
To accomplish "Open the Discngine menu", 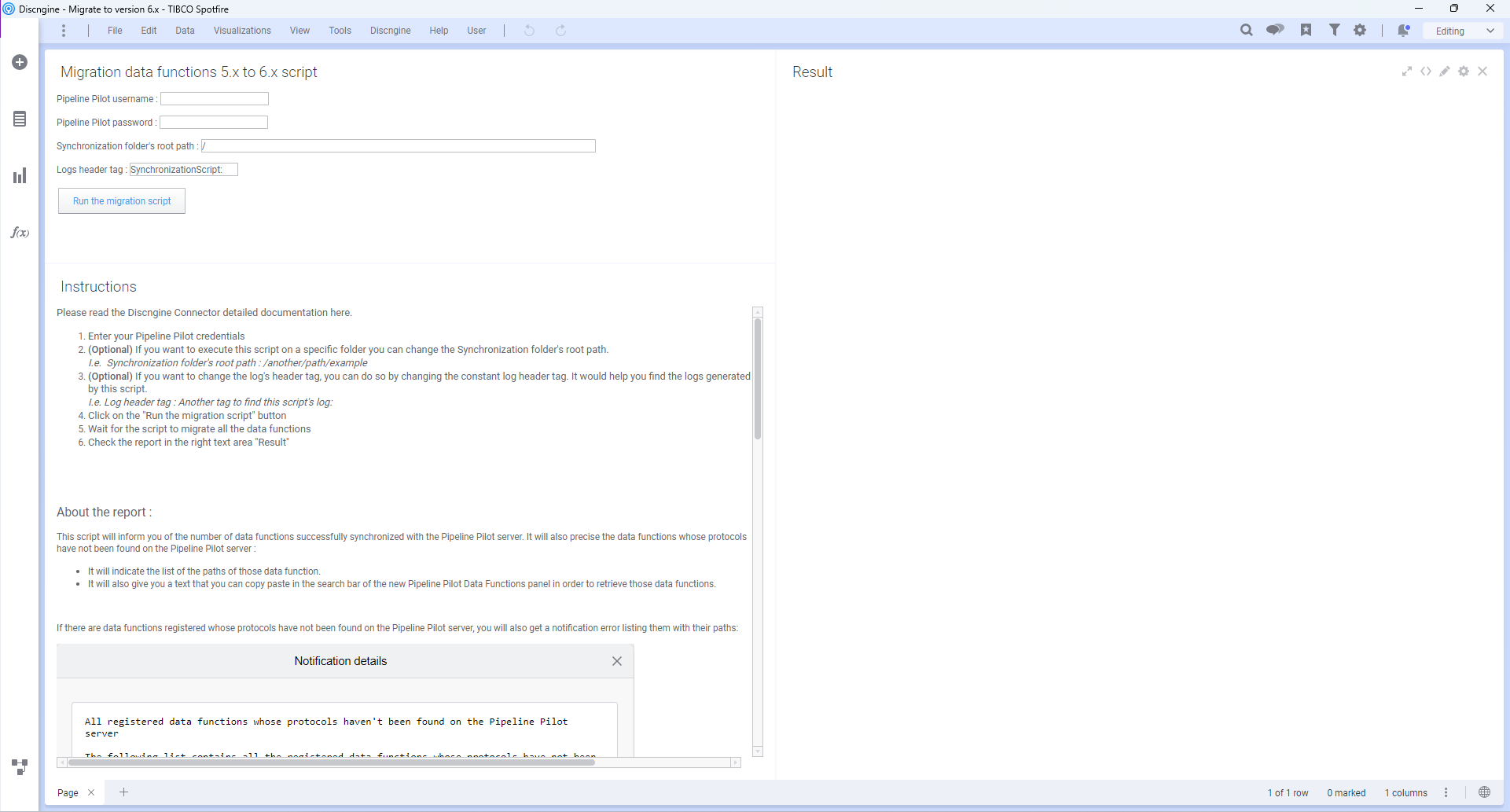I will tap(391, 31).
